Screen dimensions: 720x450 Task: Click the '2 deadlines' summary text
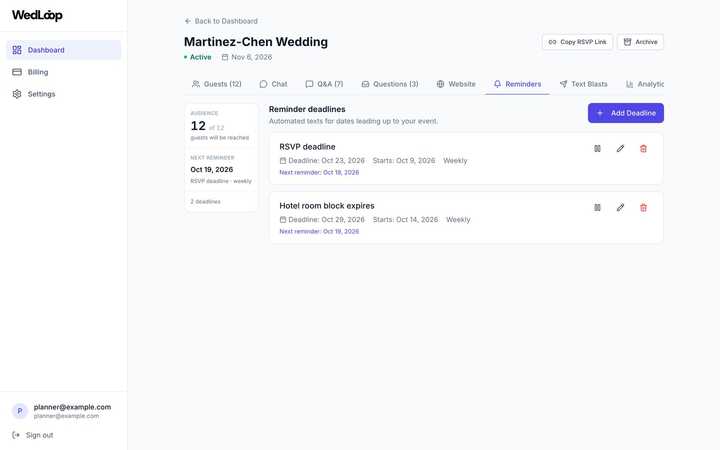click(205, 202)
